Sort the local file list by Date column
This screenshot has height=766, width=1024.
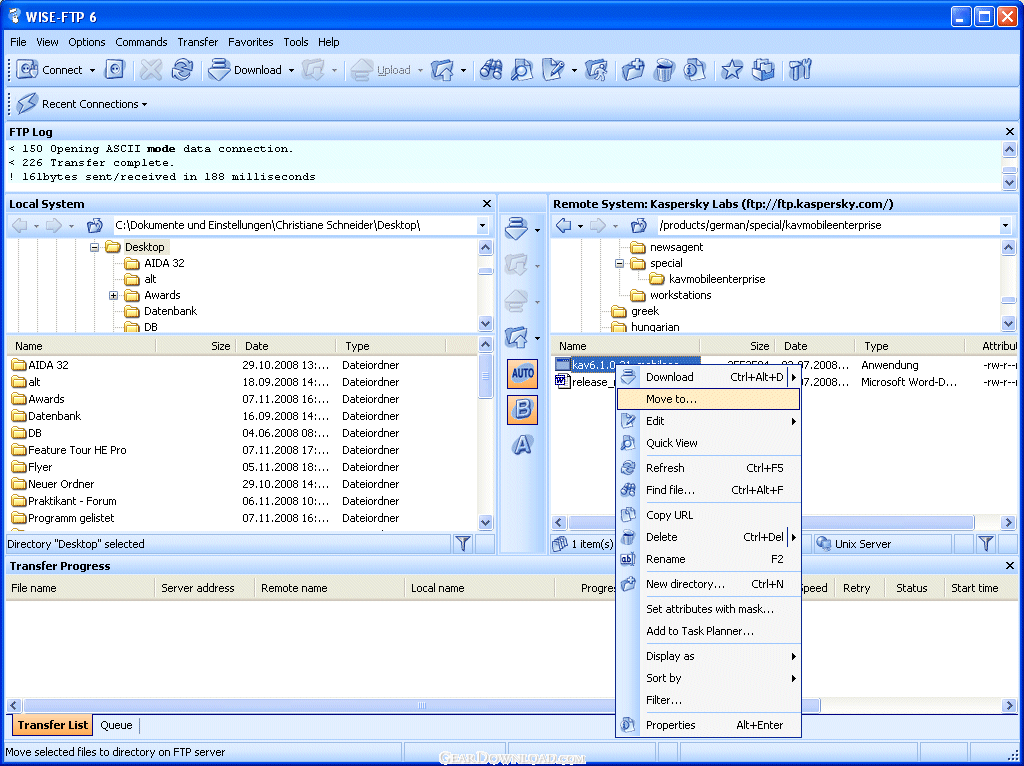pyautogui.click(x=287, y=346)
